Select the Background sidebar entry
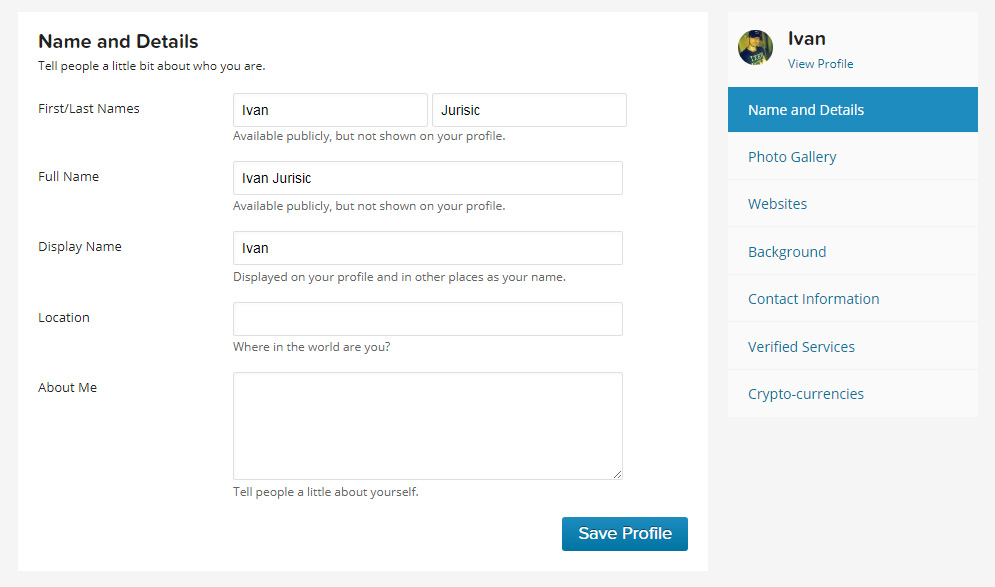 pos(787,251)
